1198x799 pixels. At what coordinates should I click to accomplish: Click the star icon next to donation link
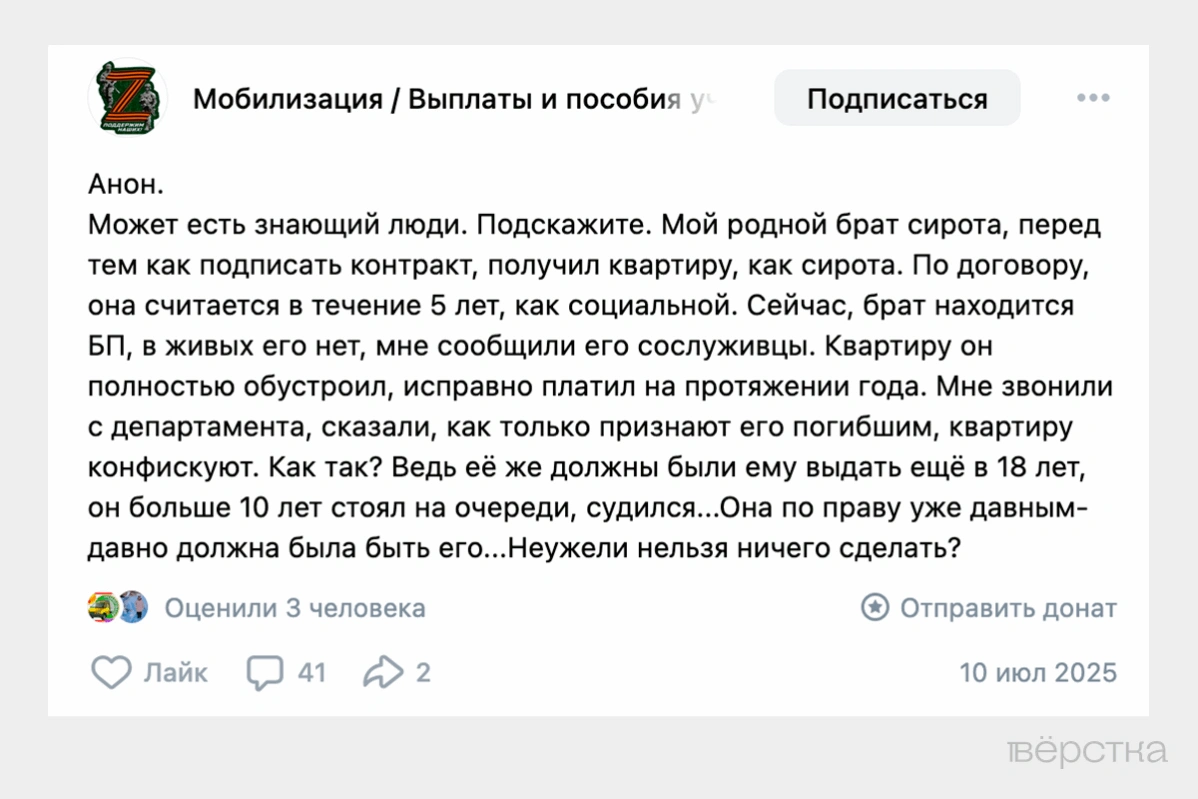tap(873, 607)
